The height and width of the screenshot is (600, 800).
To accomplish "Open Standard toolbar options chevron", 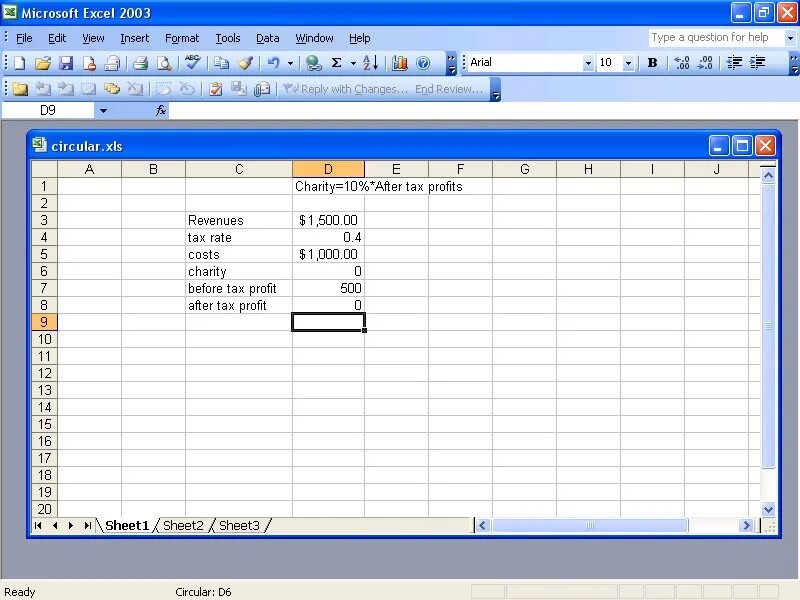I will point(451,63).
